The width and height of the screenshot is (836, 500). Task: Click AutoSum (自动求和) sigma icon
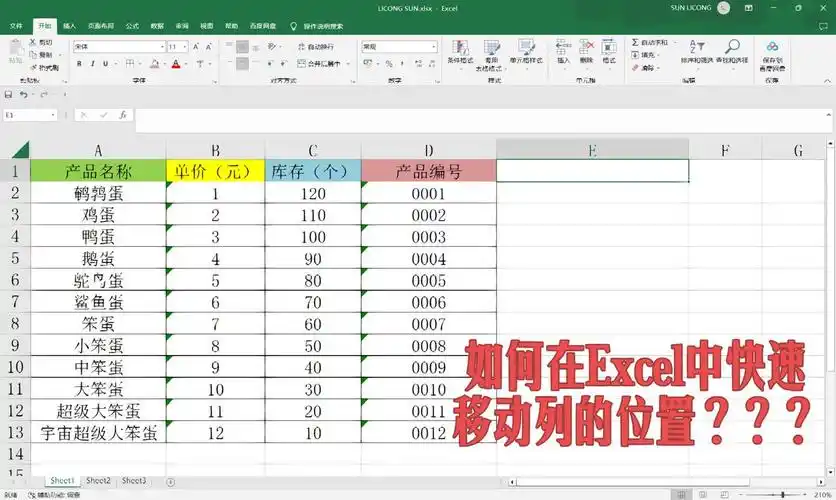[635, 42]
